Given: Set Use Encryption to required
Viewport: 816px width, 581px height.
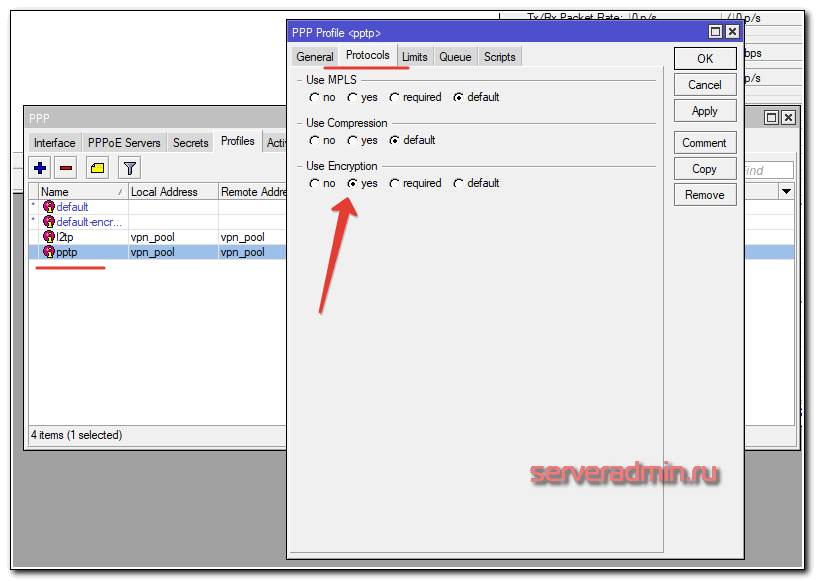Looking at the screenshot, I should [x=394, y=184].
